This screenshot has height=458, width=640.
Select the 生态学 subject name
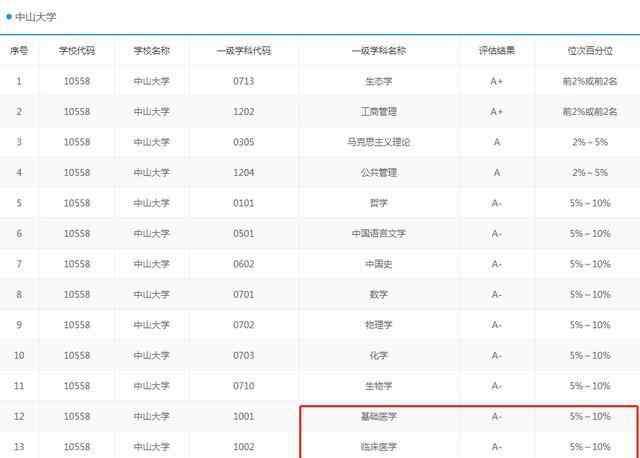click(379, 81)
